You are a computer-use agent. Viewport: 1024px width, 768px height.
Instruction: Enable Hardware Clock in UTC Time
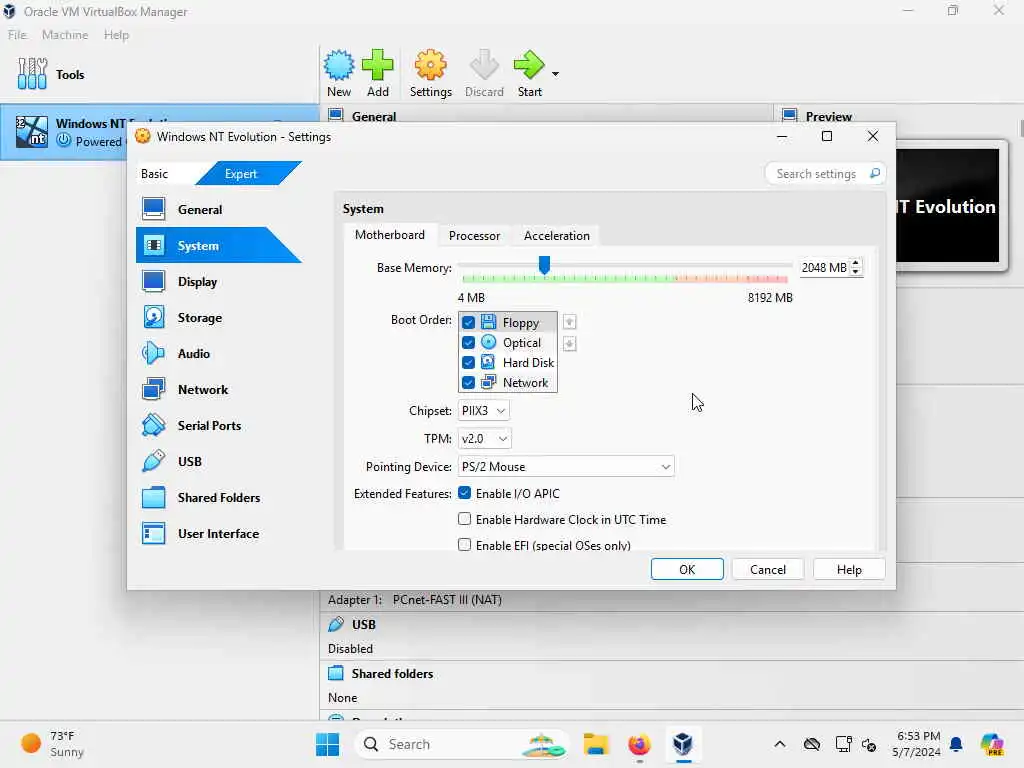(x=464, y=519)
